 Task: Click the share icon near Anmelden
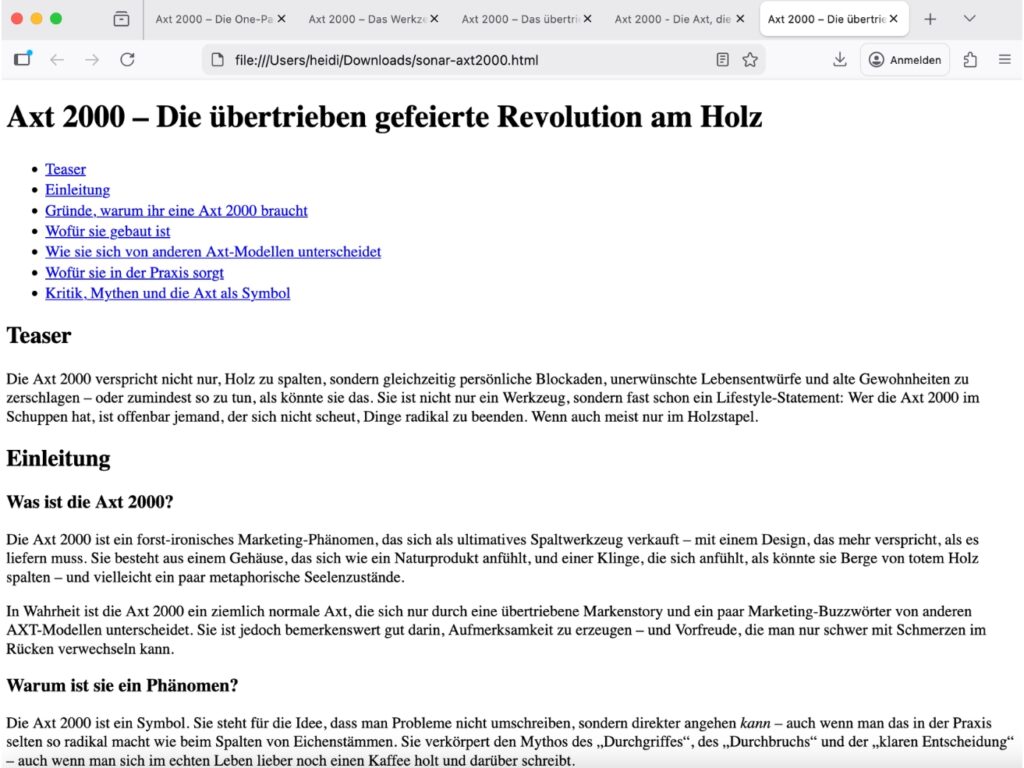969,59
